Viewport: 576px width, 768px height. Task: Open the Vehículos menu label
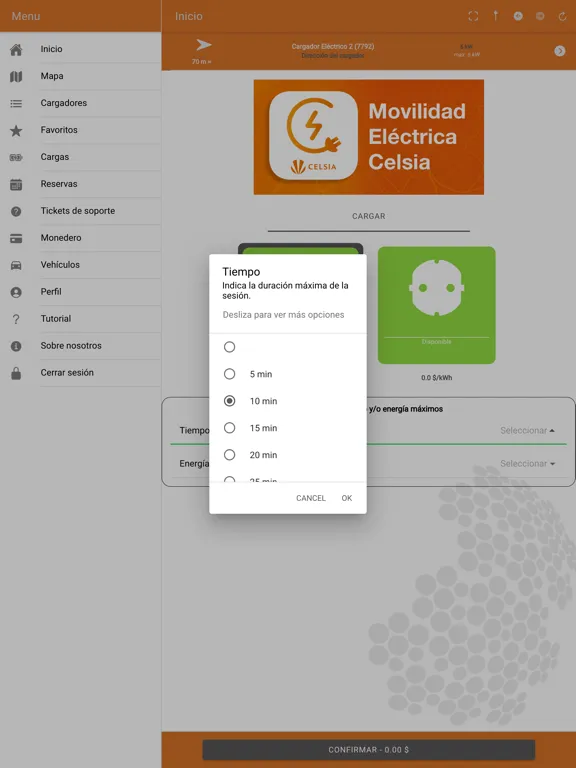(60, 264)
